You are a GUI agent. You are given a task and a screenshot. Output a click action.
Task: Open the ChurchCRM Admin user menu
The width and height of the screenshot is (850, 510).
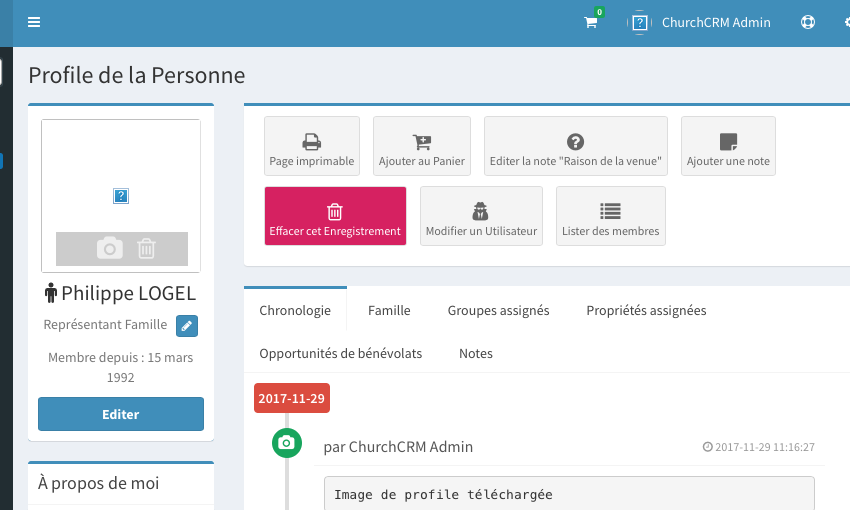(x=699, y=22)
